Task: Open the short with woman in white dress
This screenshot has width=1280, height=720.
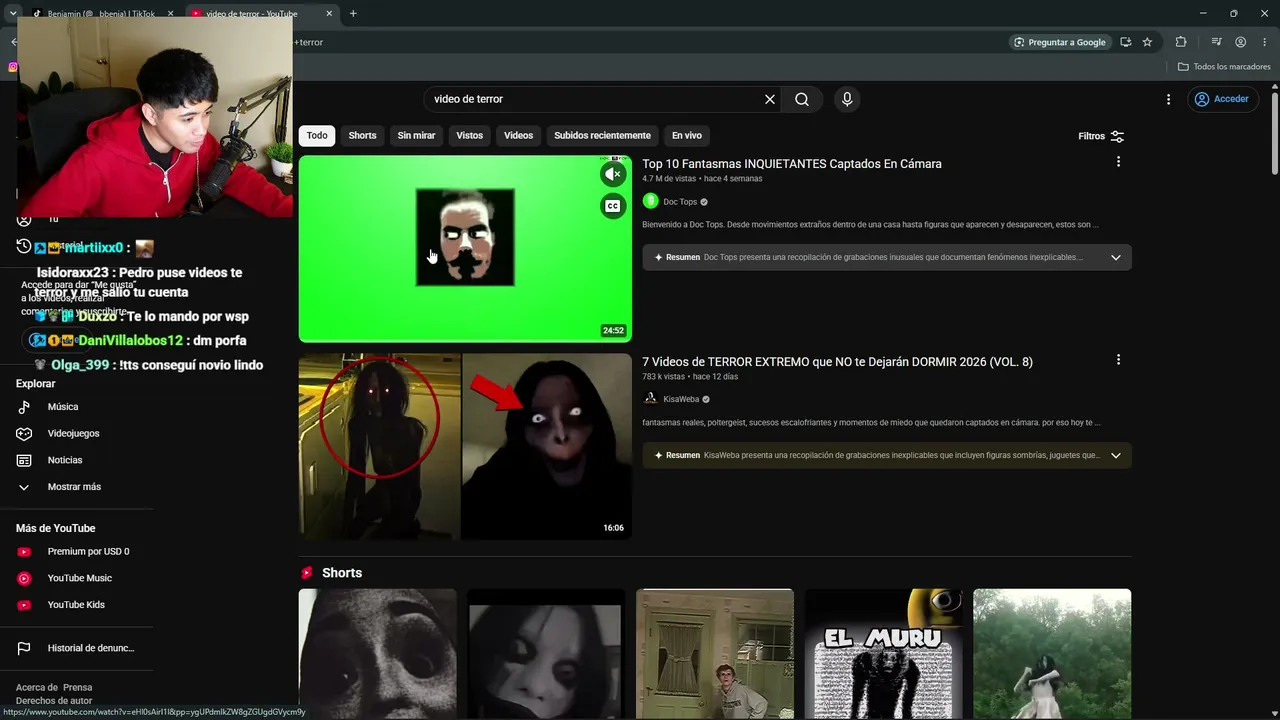Action: point(1052,654)
